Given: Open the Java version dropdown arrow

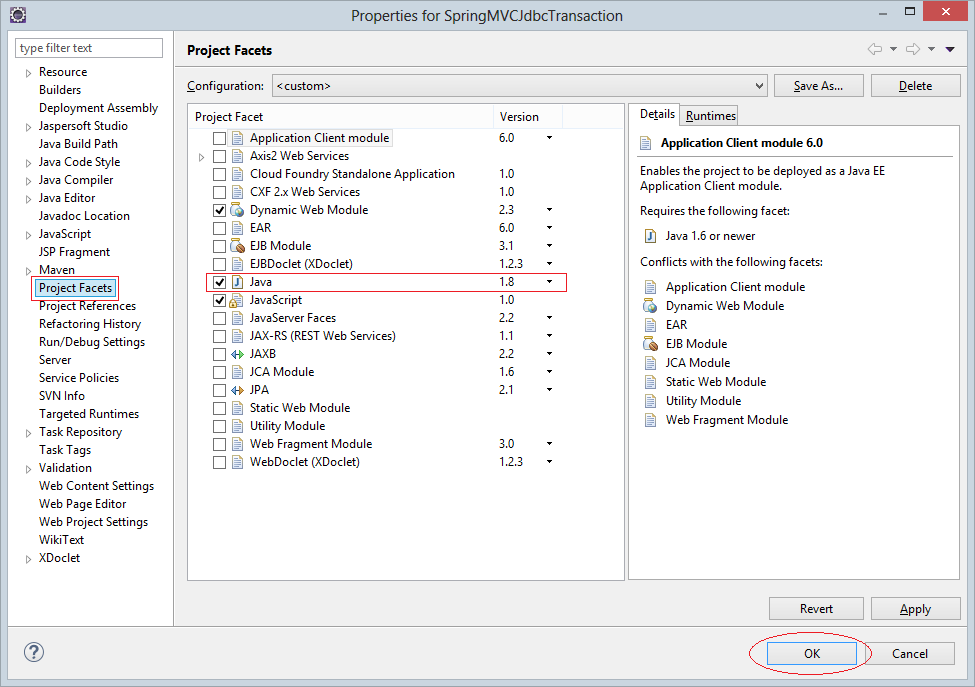Looking at the screenshot, I should tap(550, 282).
